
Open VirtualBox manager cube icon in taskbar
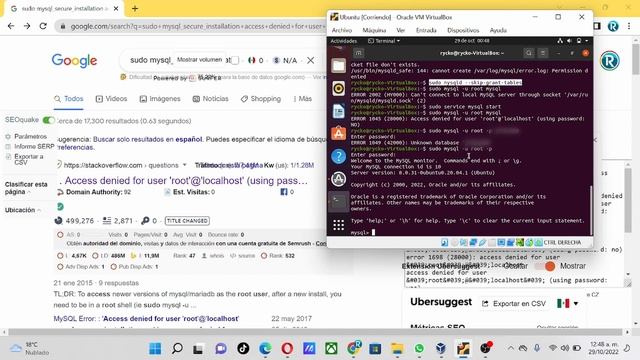tap(441, 349)
